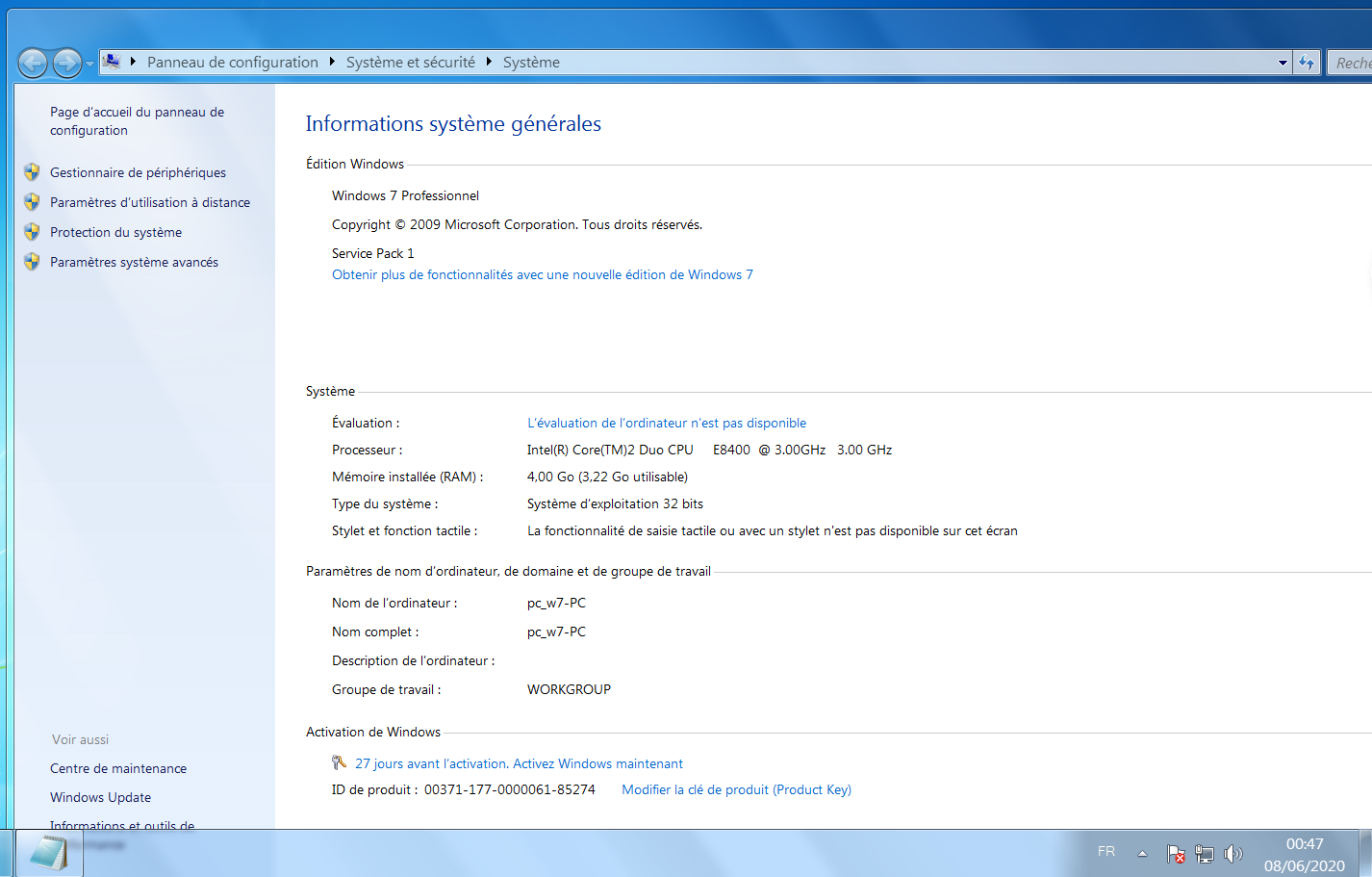This screenshot has height=877, width=1372.
Task: Click the volume speaker tray icon
Action: coord(1232,854)
